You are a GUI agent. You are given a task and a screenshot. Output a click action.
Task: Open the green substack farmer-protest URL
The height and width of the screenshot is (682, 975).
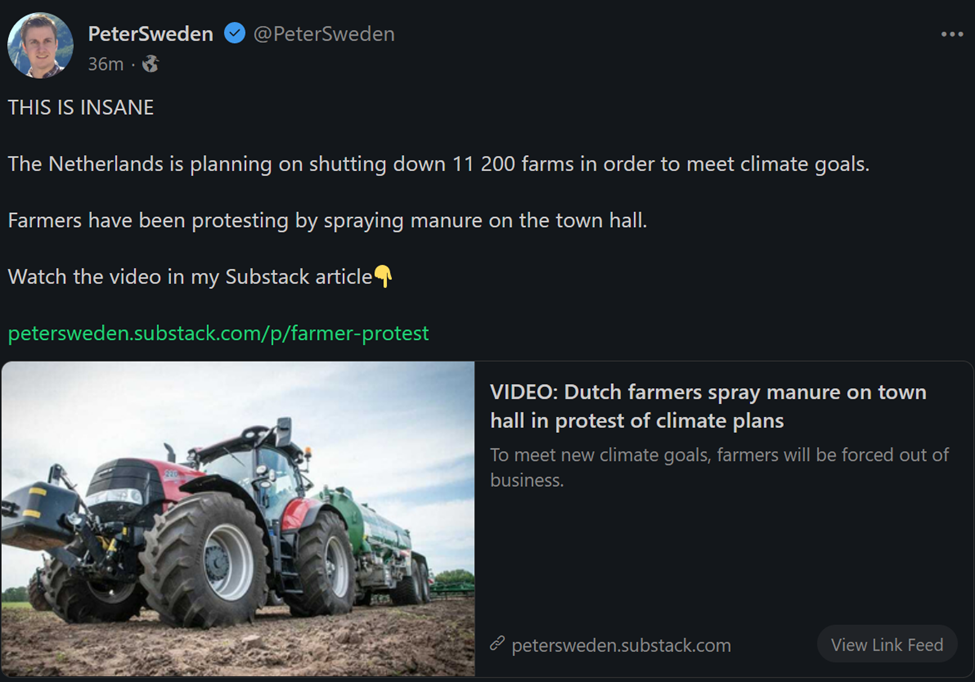click(x=218, y=333)
